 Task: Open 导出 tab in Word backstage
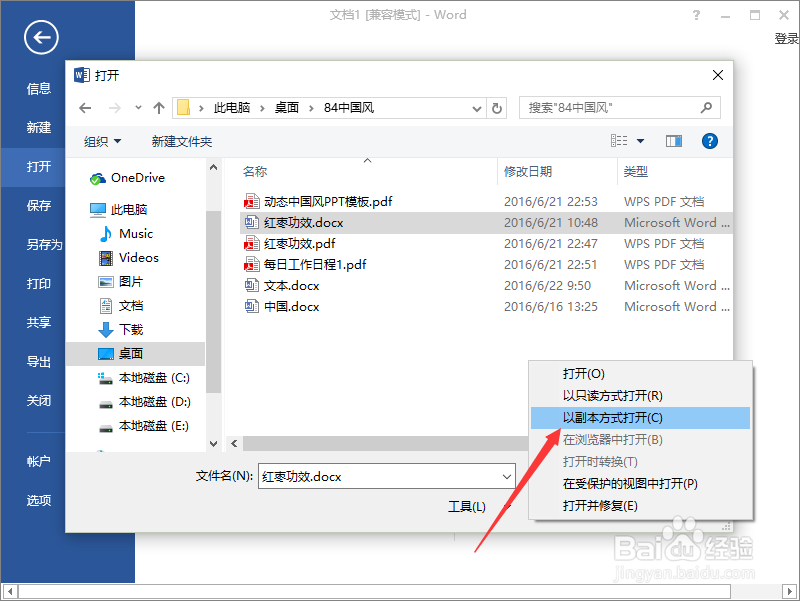(39, 362)
